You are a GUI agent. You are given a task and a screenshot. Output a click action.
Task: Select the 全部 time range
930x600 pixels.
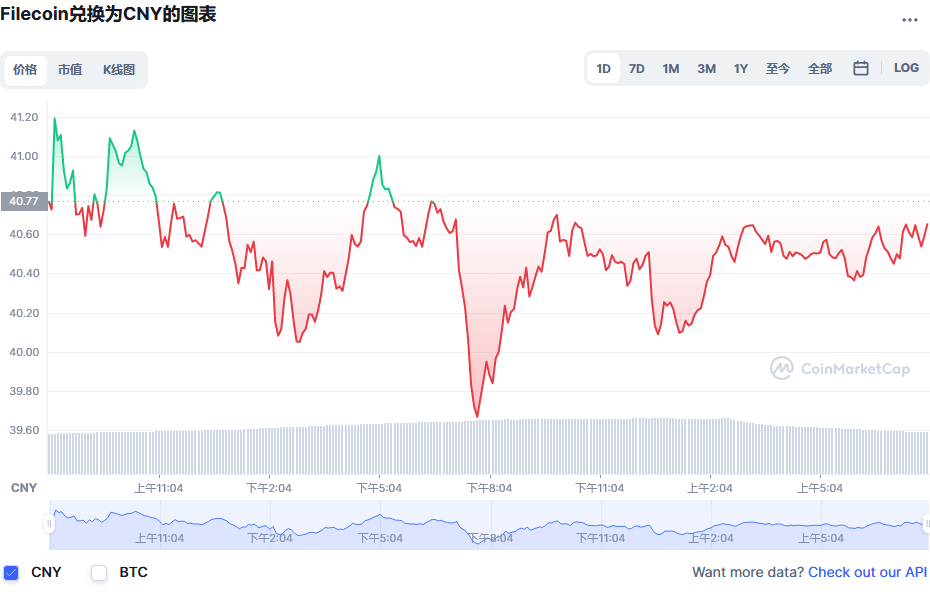(x=820, y=69)
